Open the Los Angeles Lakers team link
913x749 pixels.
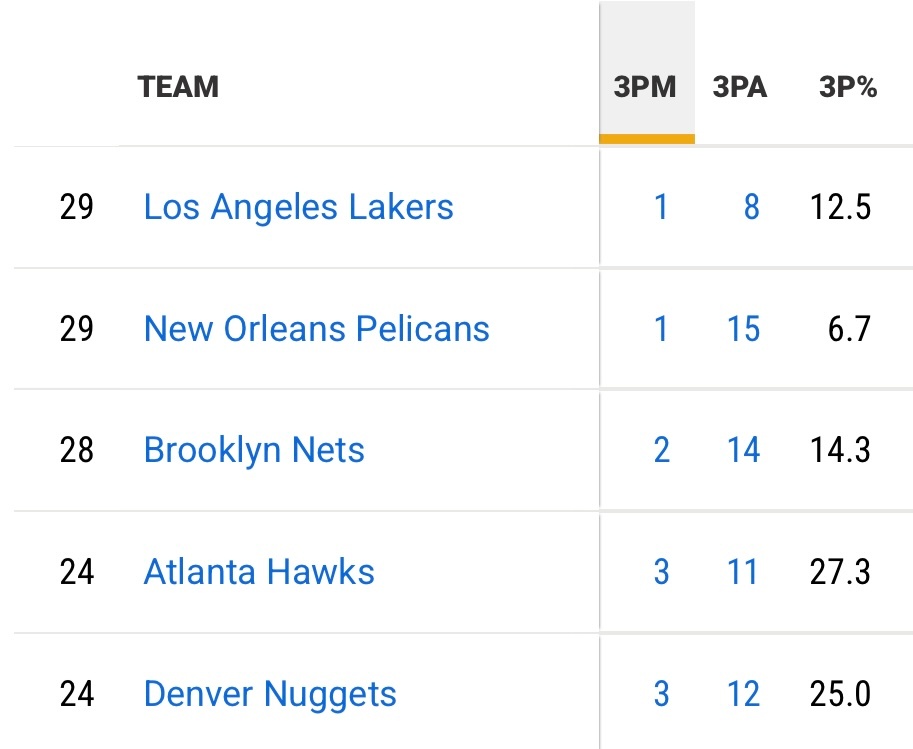pos(298,207)
